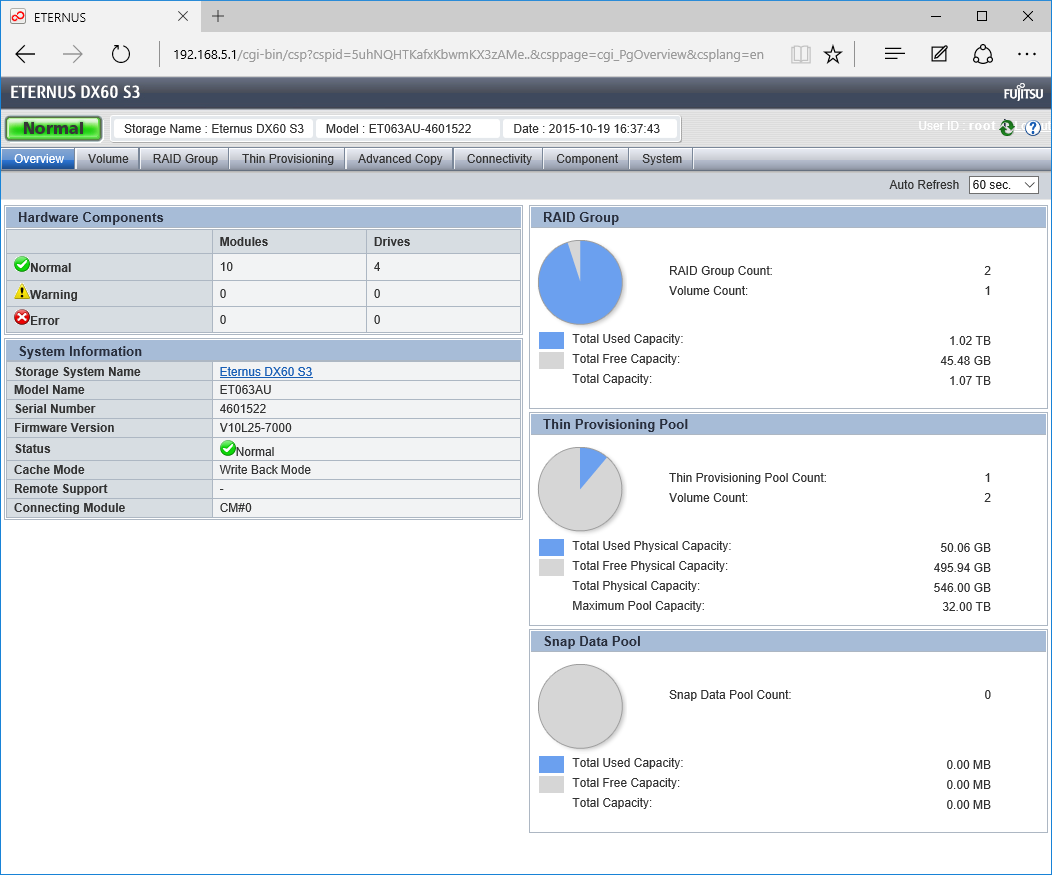The width and height of the screenshot is (1052, 875).
Task: Open the Auto Refresh interval dropdown
Action: [1003, 185]
